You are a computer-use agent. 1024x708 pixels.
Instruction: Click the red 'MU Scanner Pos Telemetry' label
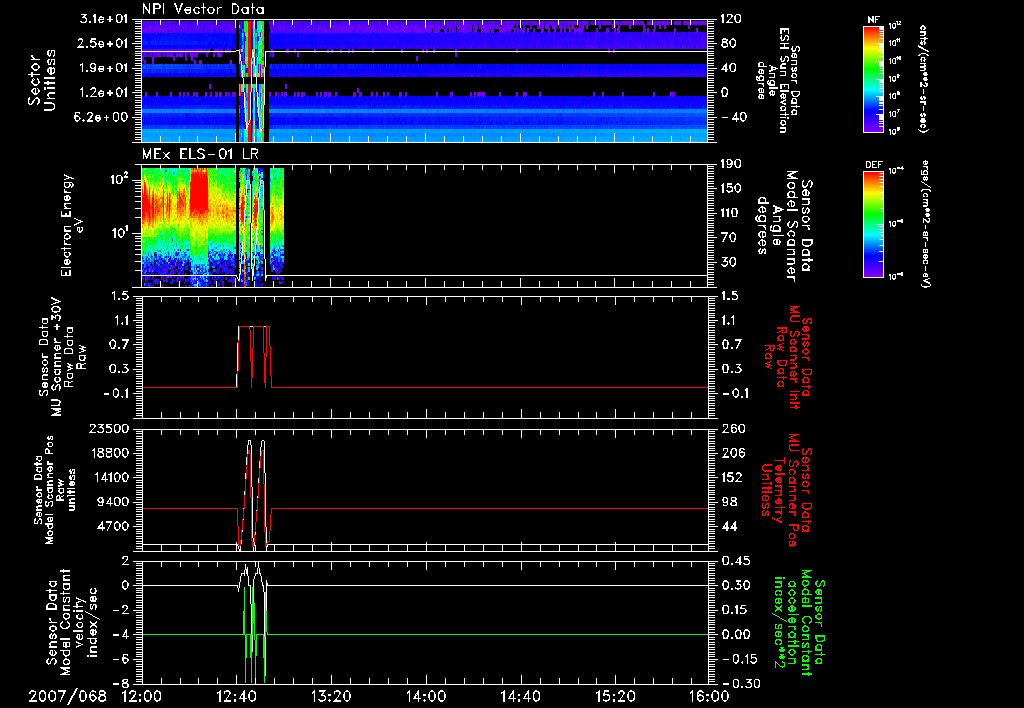786,490
